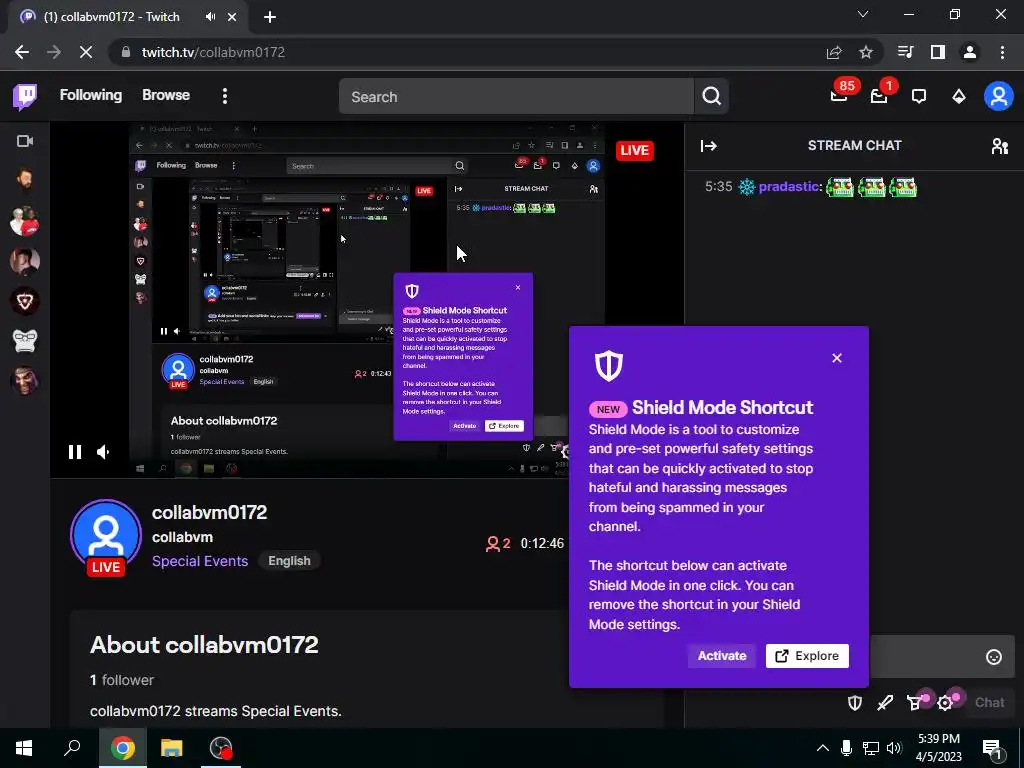Bookmark this page with star icon
Screen dimensions: 1024x768
pos(866,52)
